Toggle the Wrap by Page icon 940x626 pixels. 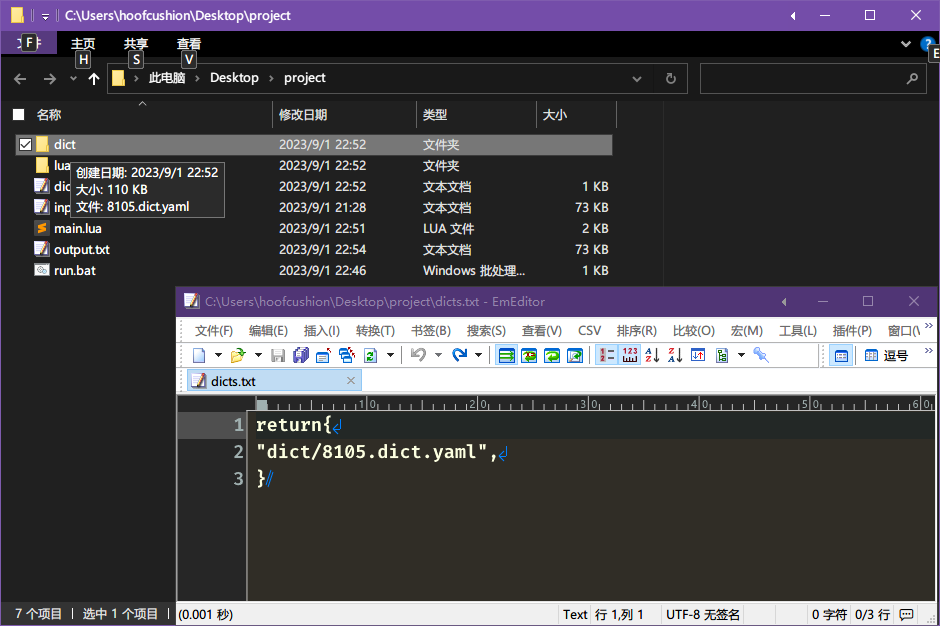click(x=575, y=356)
